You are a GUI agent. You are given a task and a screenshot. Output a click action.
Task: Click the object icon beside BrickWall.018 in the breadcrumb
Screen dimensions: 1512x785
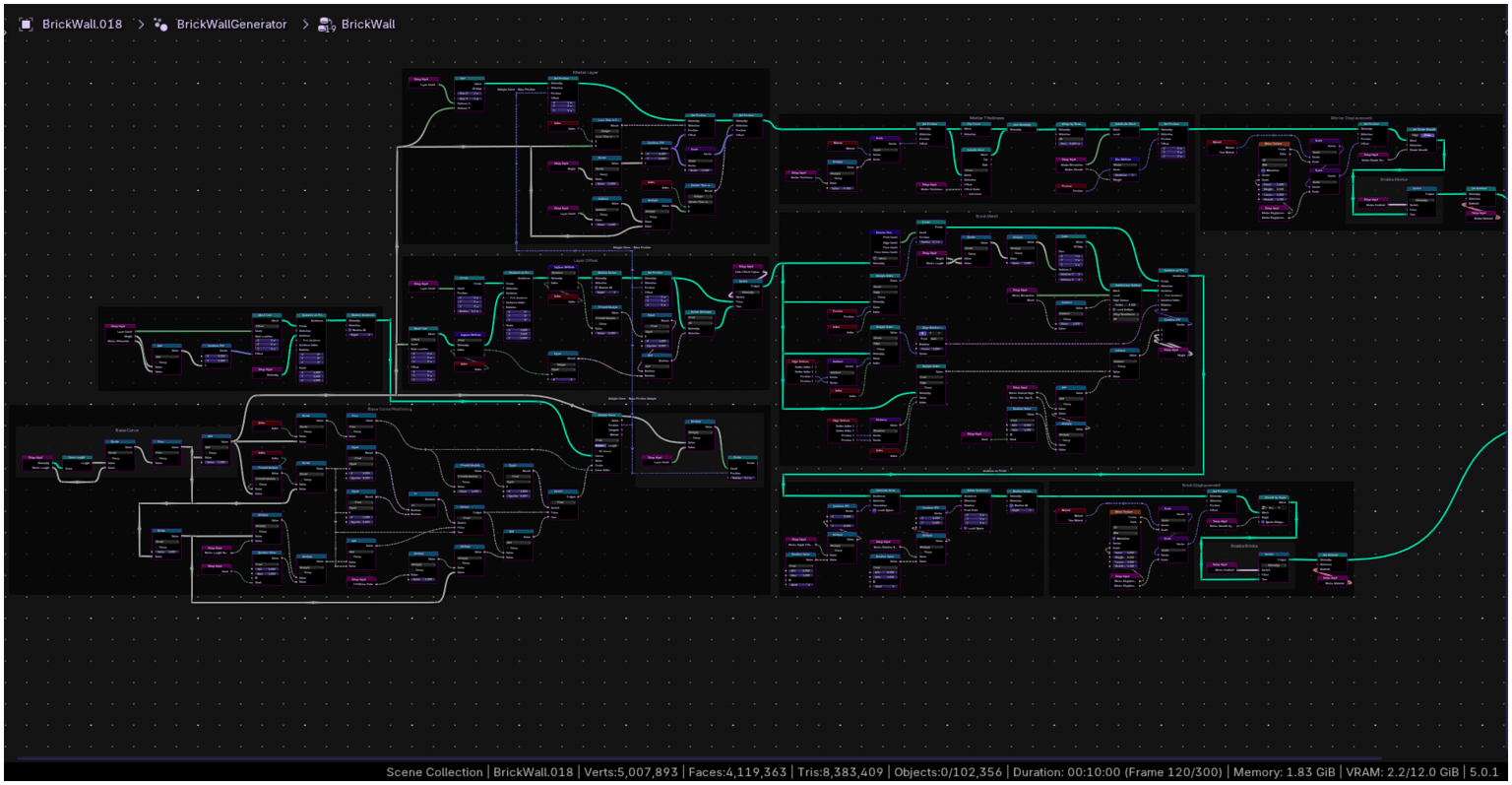click(26, 24)
